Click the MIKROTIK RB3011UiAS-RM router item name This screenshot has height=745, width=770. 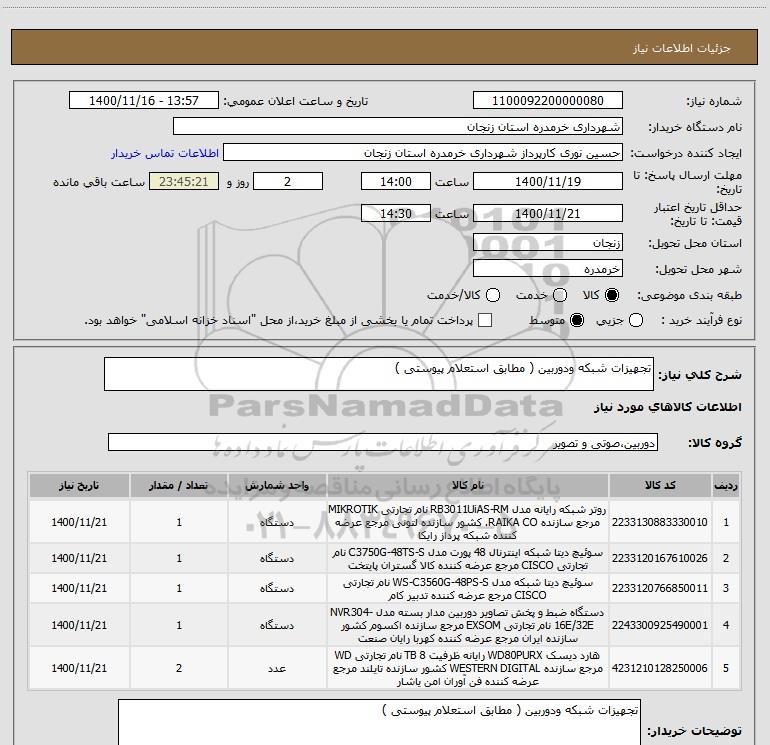(x=468, y=522)
